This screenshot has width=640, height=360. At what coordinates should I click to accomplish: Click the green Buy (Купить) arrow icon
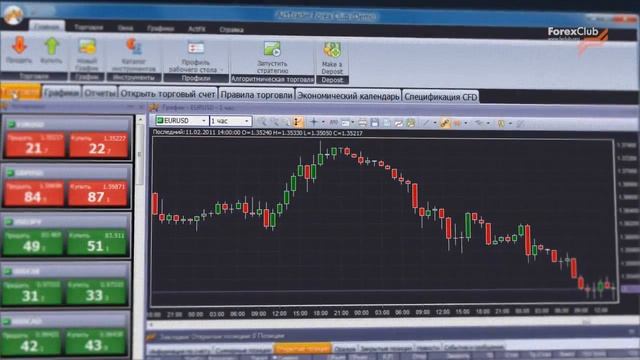coord(52,46)
